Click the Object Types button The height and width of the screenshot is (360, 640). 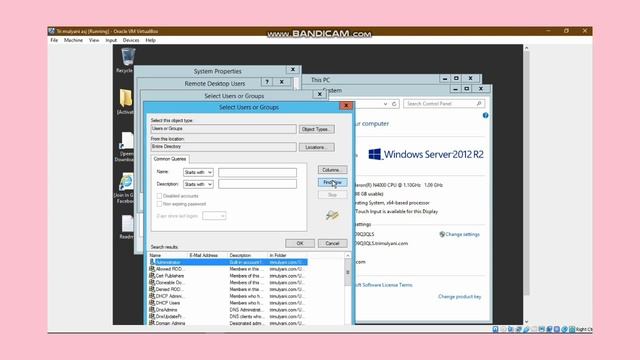coord(317,129)
